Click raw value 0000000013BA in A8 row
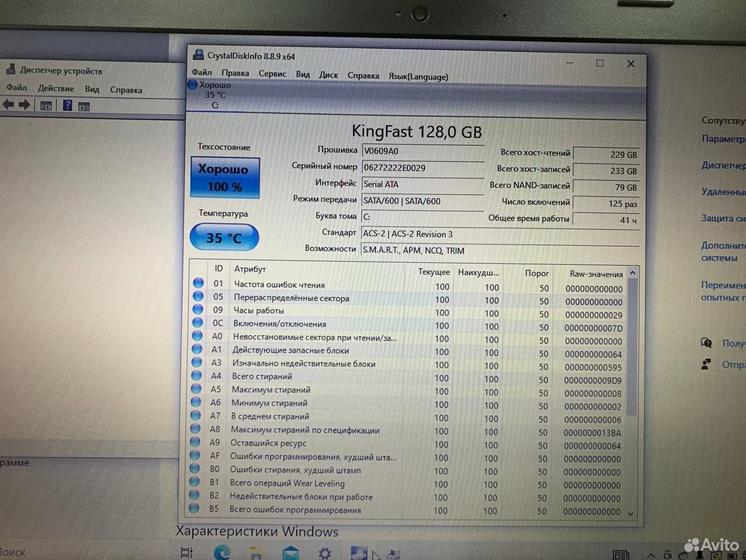Viewport: 746px width, 560px height. click(x=592, y=433)
